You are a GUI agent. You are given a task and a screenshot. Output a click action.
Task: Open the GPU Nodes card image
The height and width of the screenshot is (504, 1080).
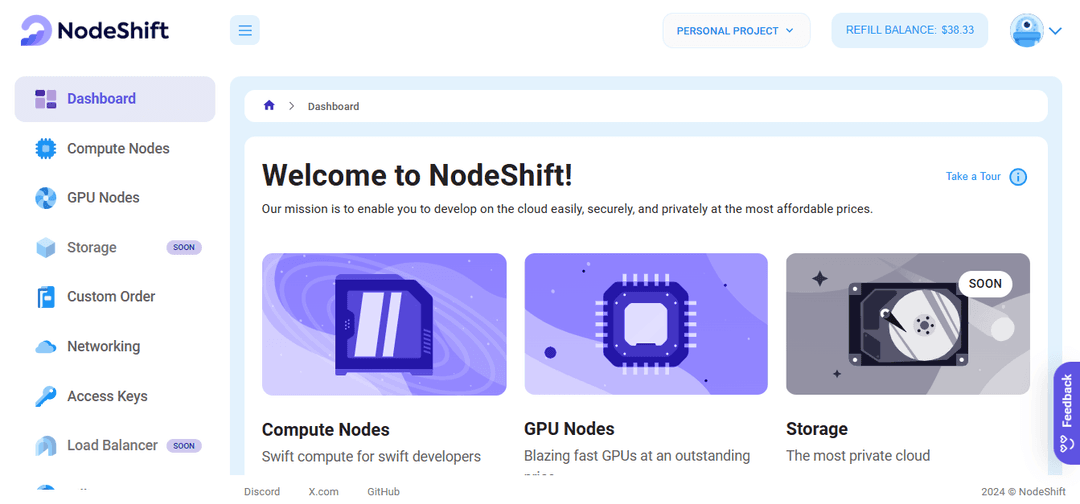[x=646, y=324]
